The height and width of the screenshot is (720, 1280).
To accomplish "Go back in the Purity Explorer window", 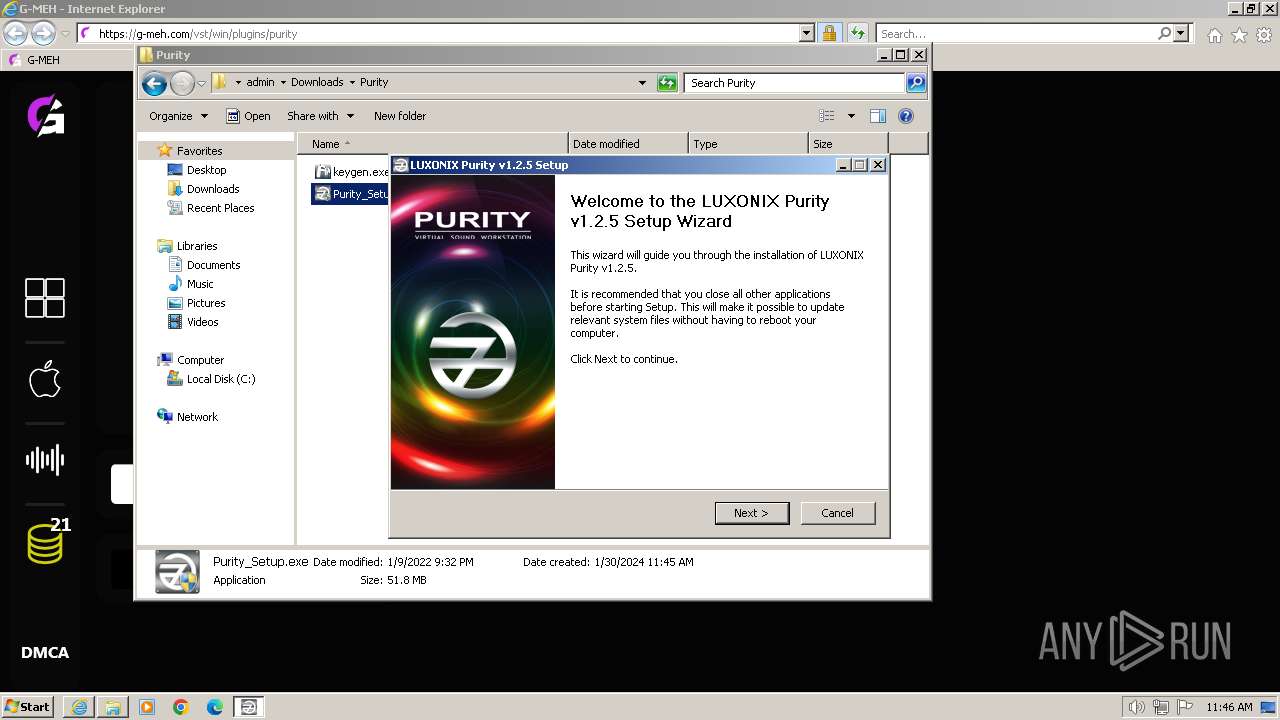I will coord(154,83).
